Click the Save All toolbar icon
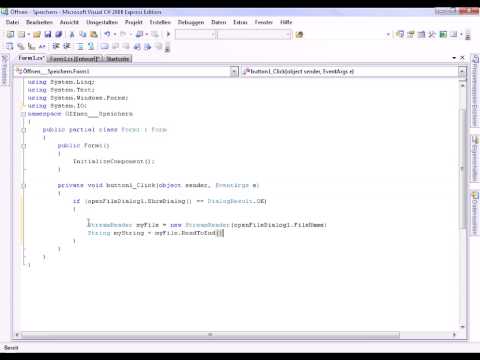480x360 pixels. click(x=59, y=34)
